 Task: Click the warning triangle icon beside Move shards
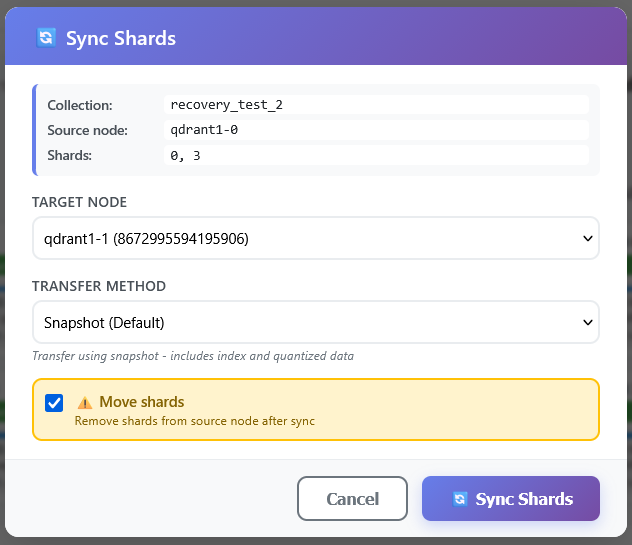click(x=85, y=402)
